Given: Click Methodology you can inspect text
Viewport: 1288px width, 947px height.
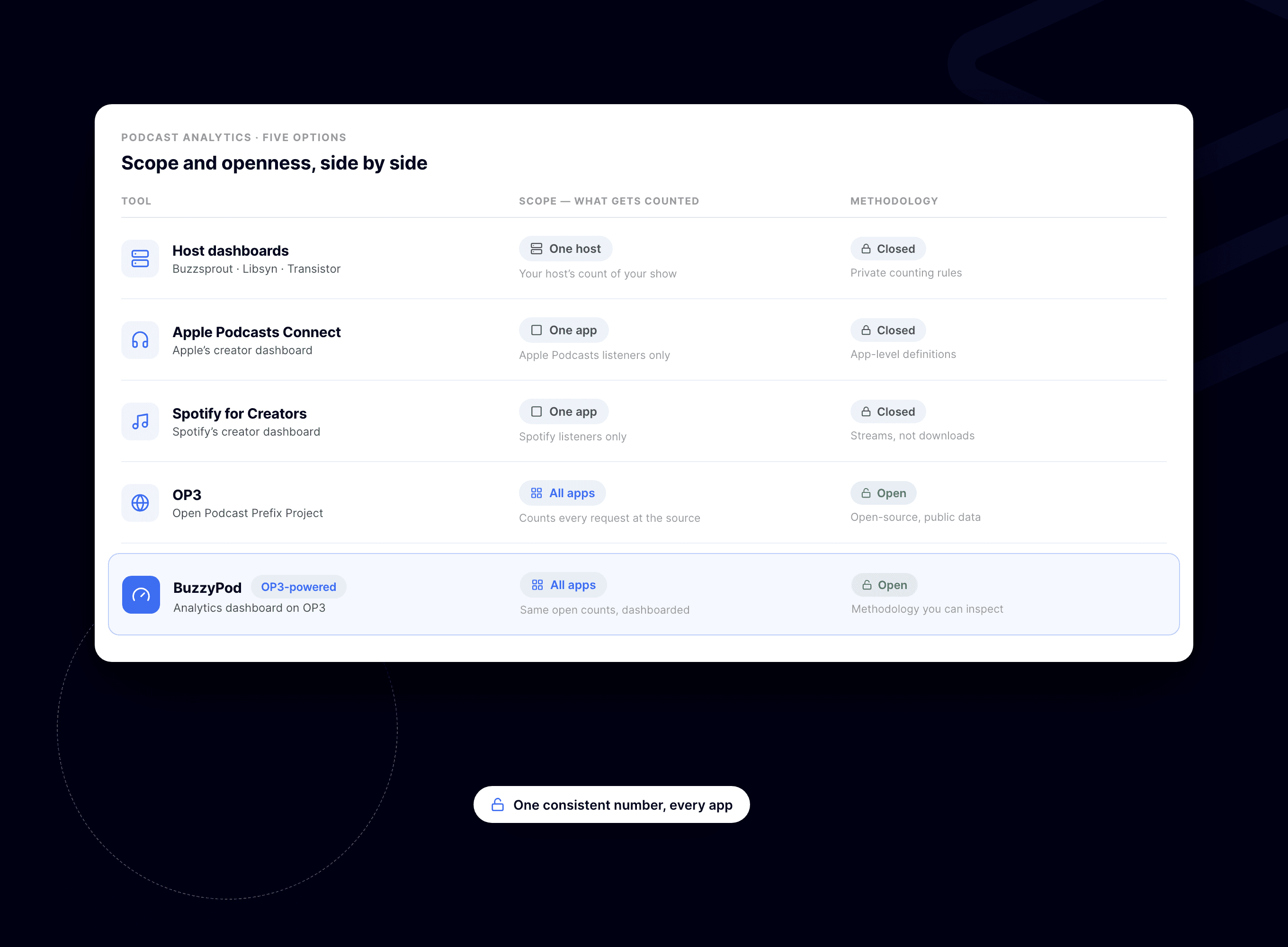Looking at the screenshot, I should [x=928, y=609].
